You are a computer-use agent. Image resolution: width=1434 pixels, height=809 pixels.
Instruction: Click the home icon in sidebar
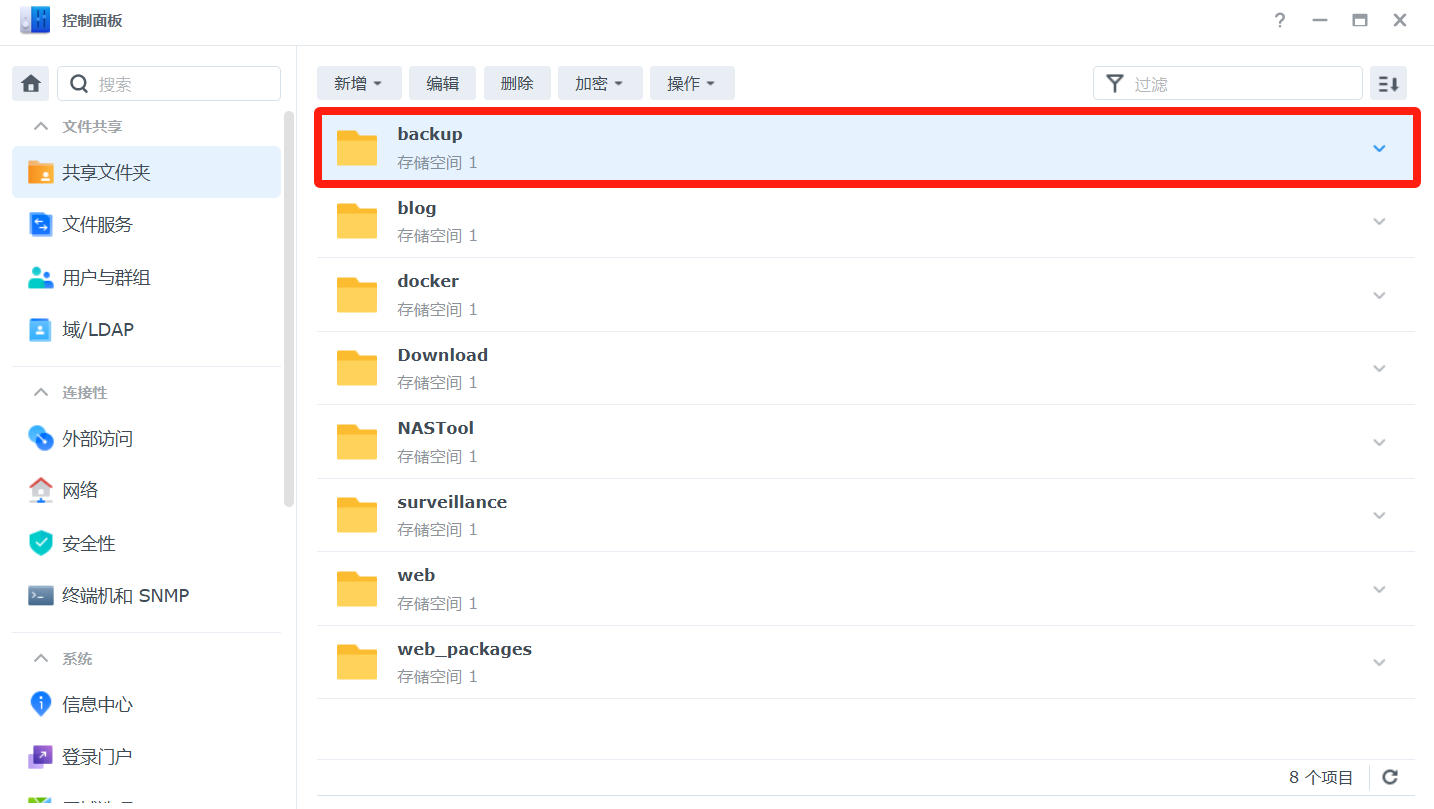point(31,84)
